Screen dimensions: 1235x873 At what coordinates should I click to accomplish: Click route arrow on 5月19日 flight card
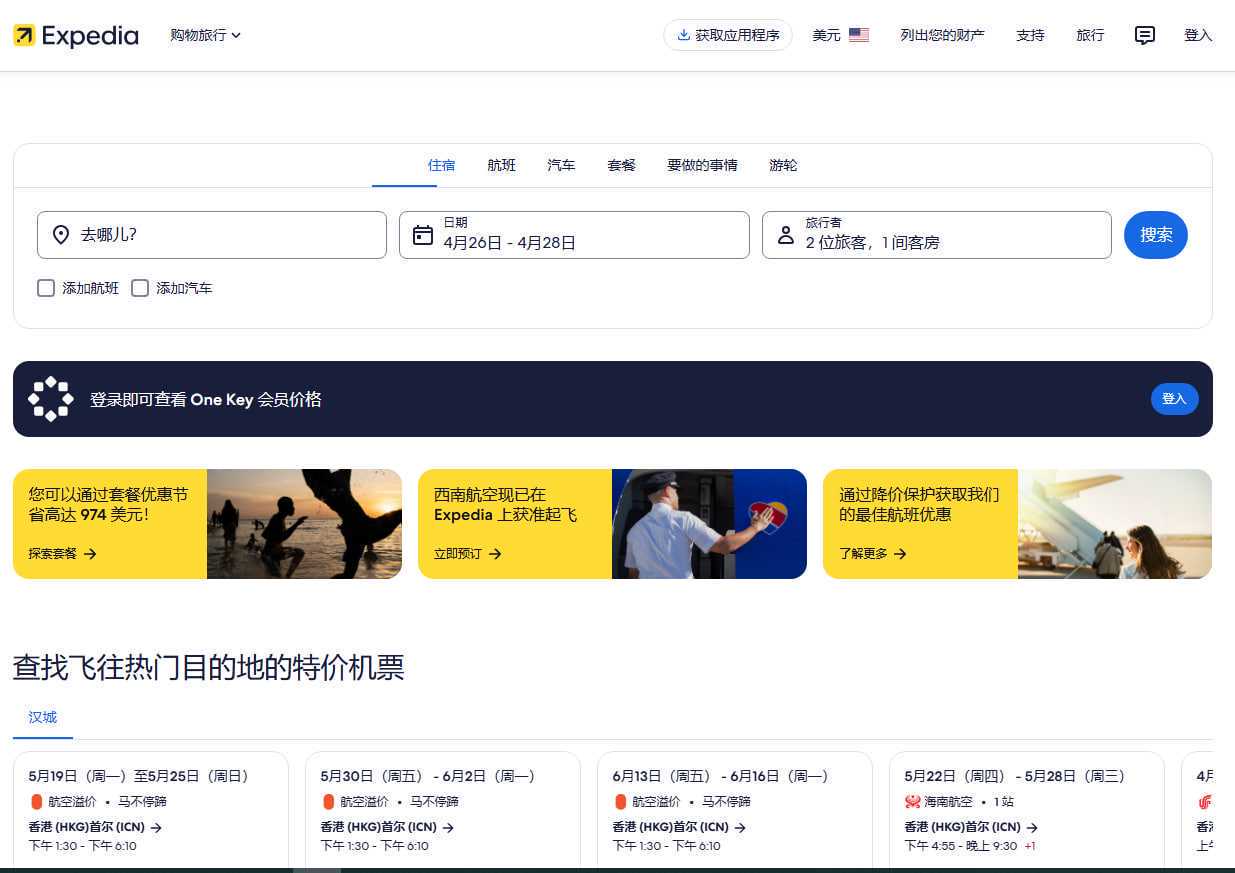(156, 827)
